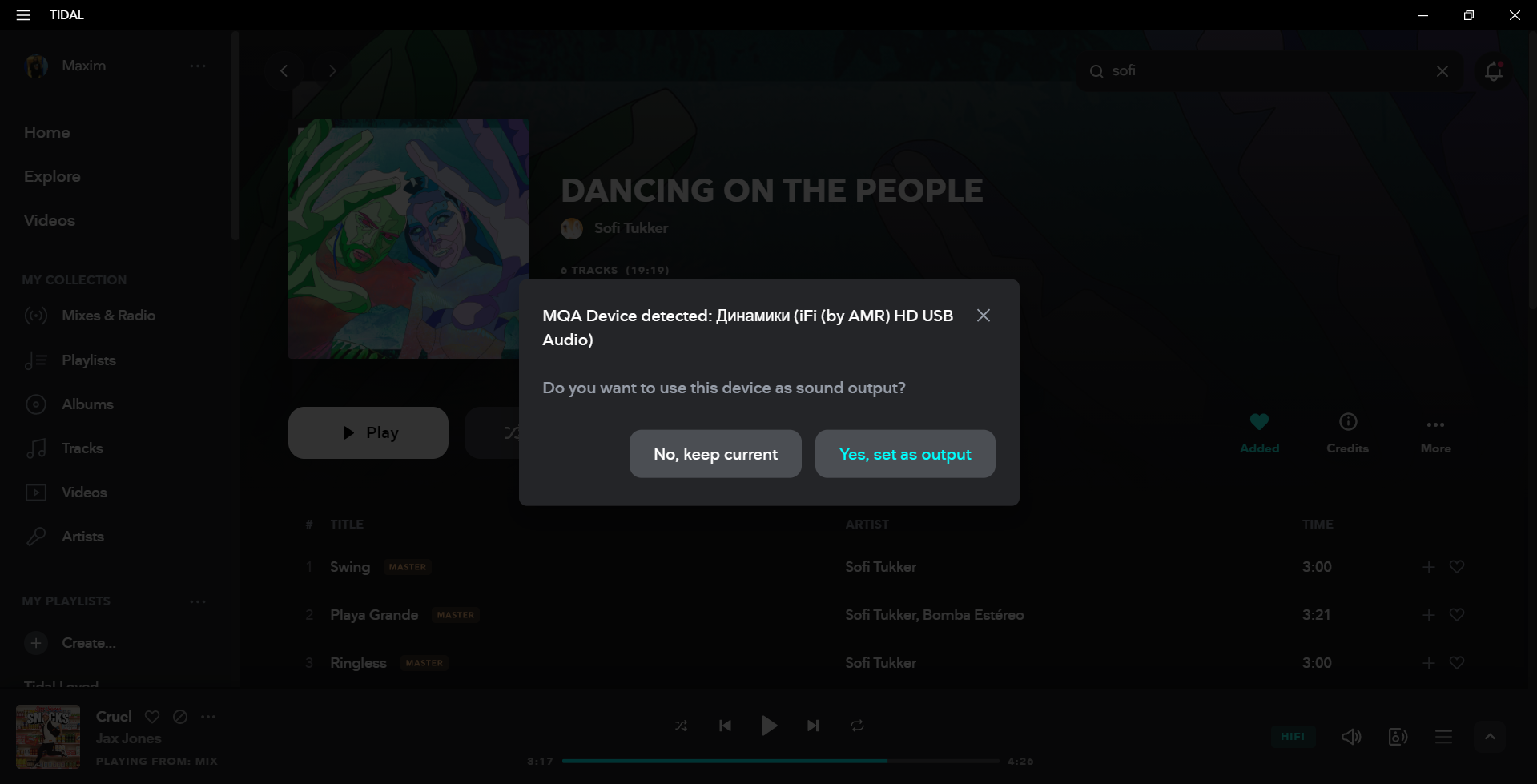
Task: Shuffle the album with the shuffle button
Action: [x=493, y=432]
